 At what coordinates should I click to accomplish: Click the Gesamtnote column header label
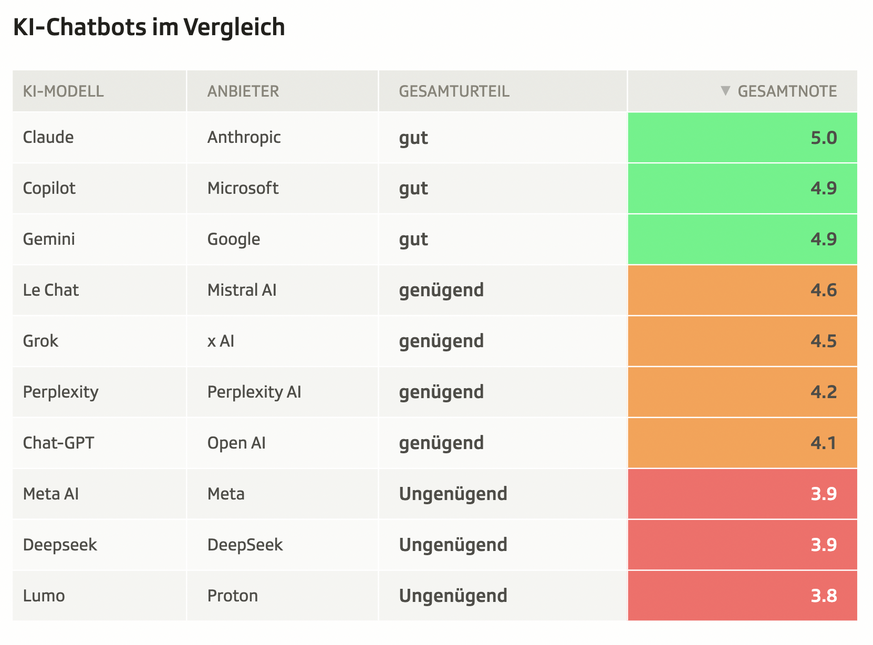point(787,91)
